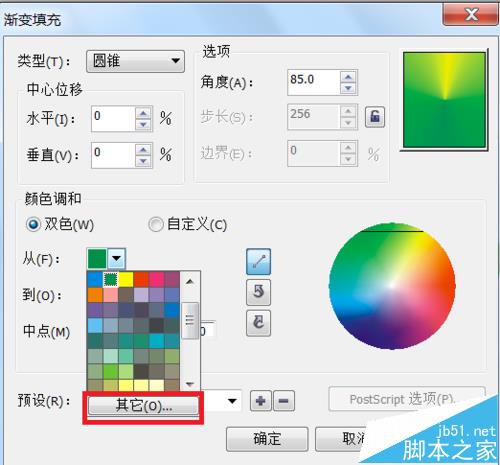The width and height of the screenshot is (500, 465).
Task: Click inside the 水平(I) value field
Action: pos(113,119)
